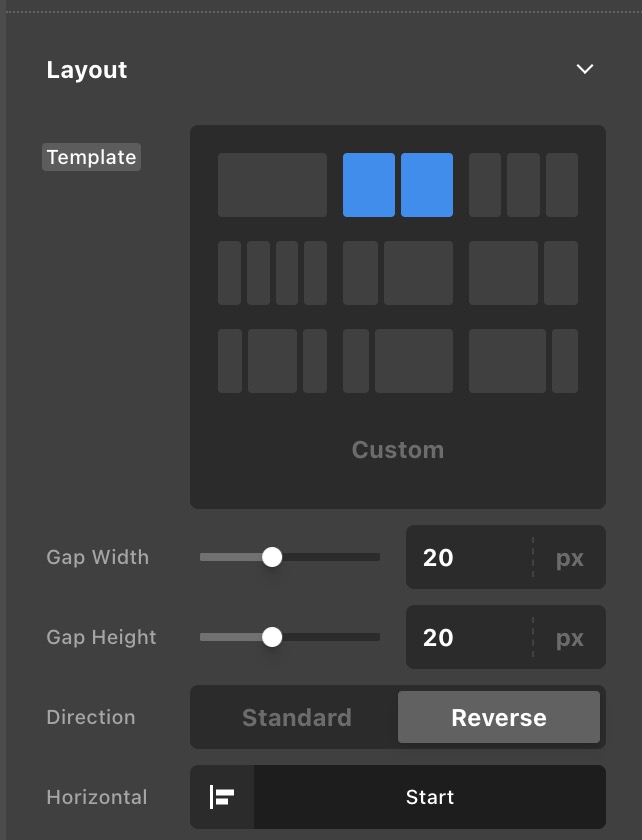
Task: Select the two equal columns template
Action: pos(397,185)
